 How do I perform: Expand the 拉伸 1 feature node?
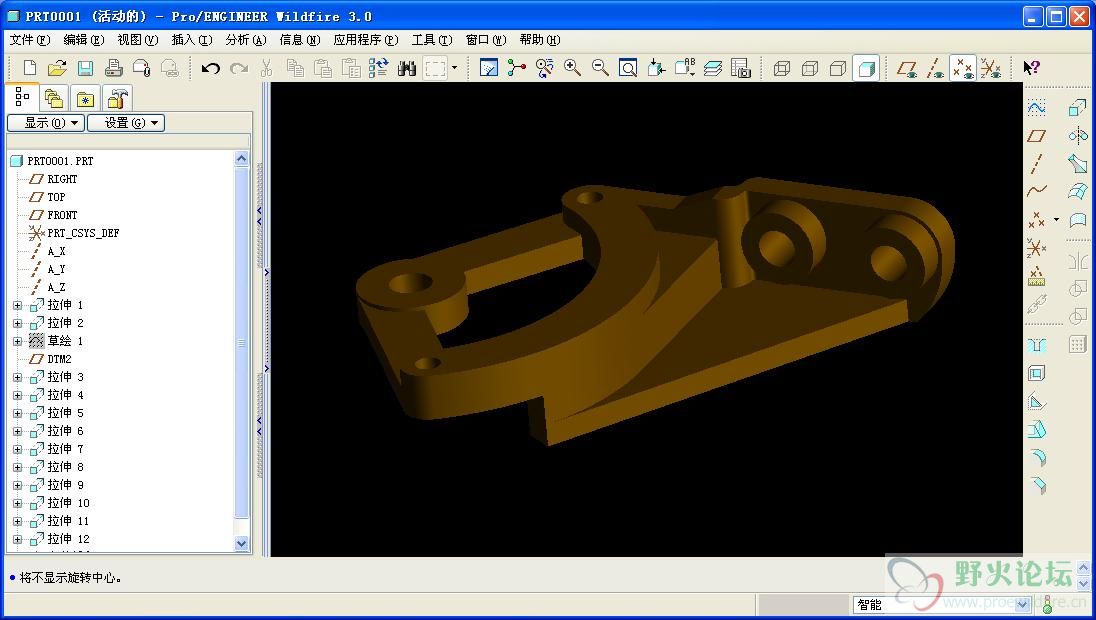point(17,305)
